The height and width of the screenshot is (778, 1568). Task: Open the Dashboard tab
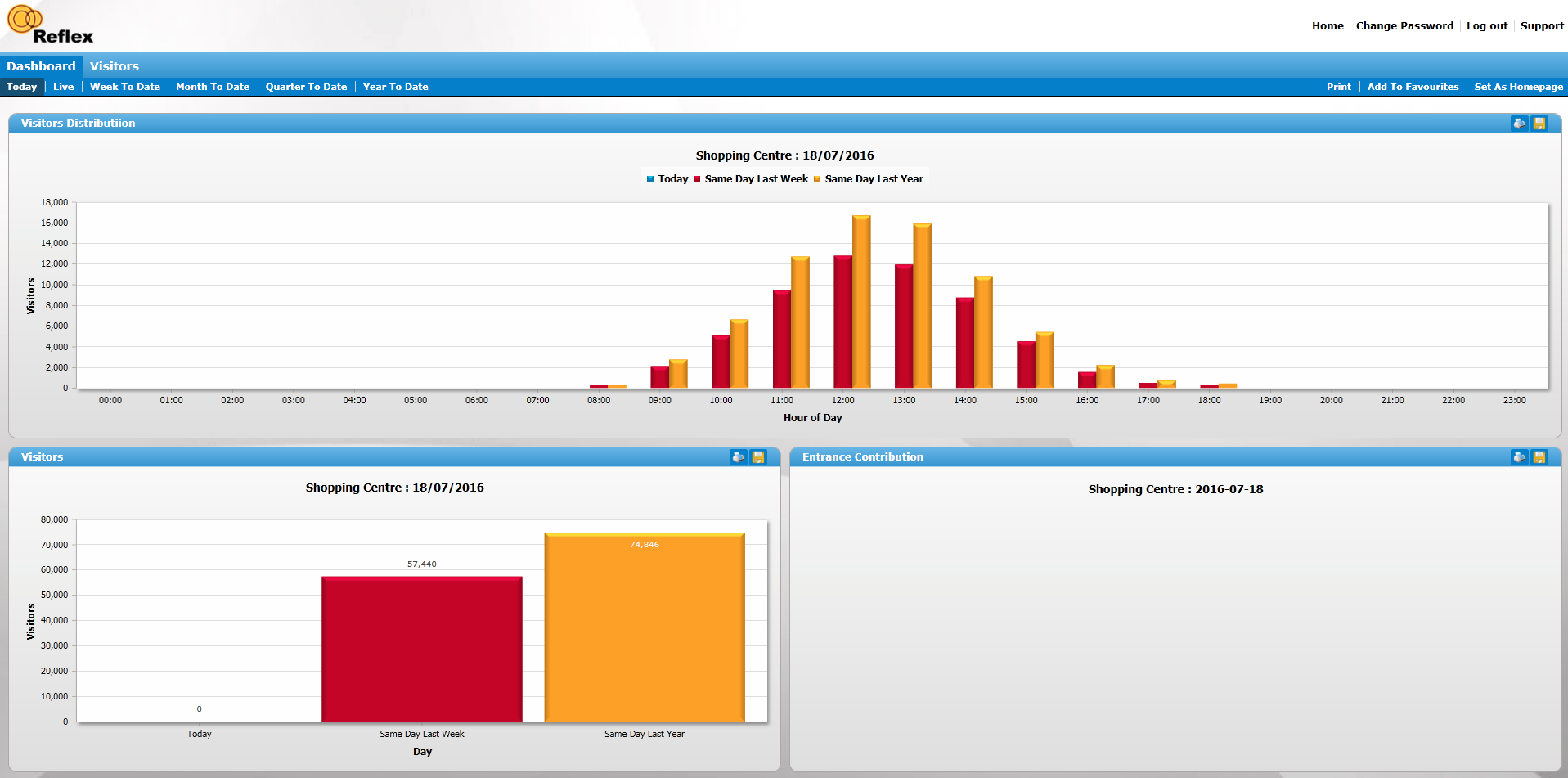click(x=41, y=66)
